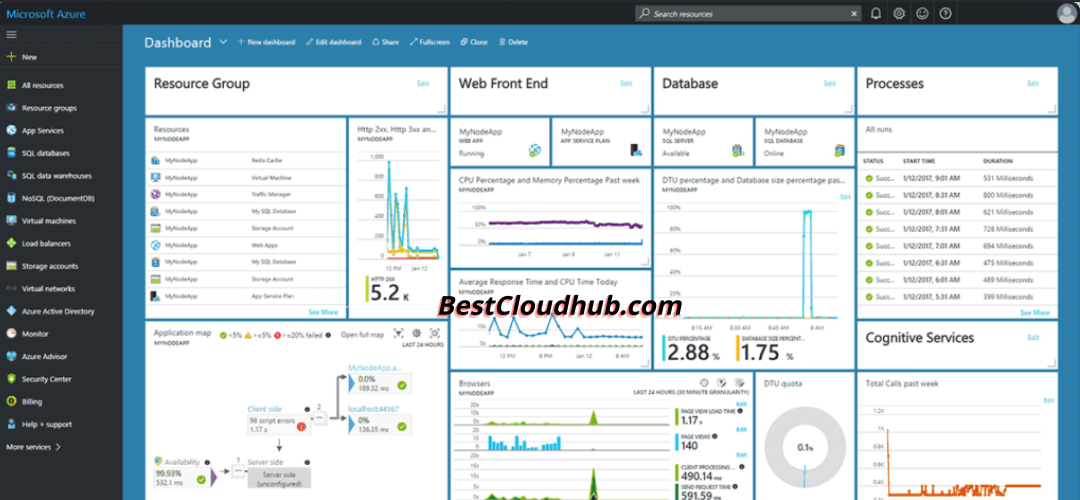Open the notifications bell
Image resolution: width=1080 pixels, height=500 pixels.
(x=875, y=13)
